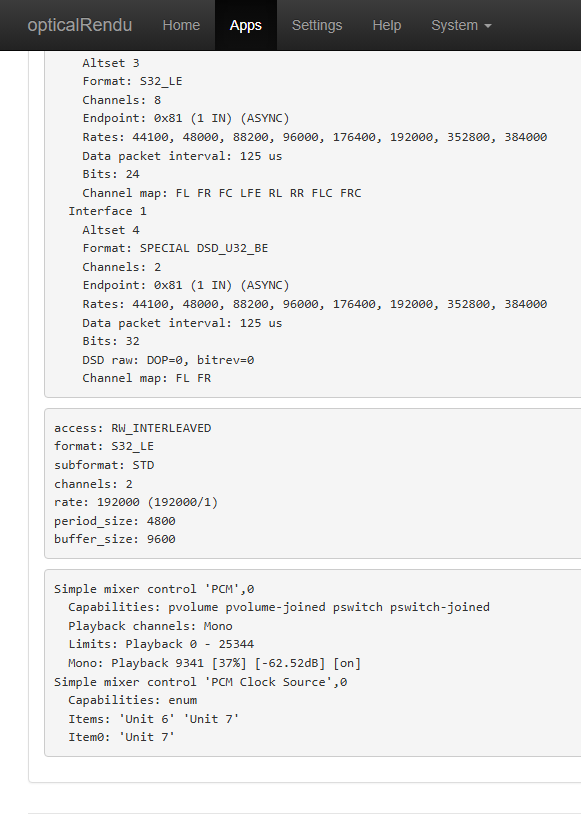Click the 'rate: 192000 (192000/1)' line
The width and height of the screenshot is (581, 821).
coord(136,502)
